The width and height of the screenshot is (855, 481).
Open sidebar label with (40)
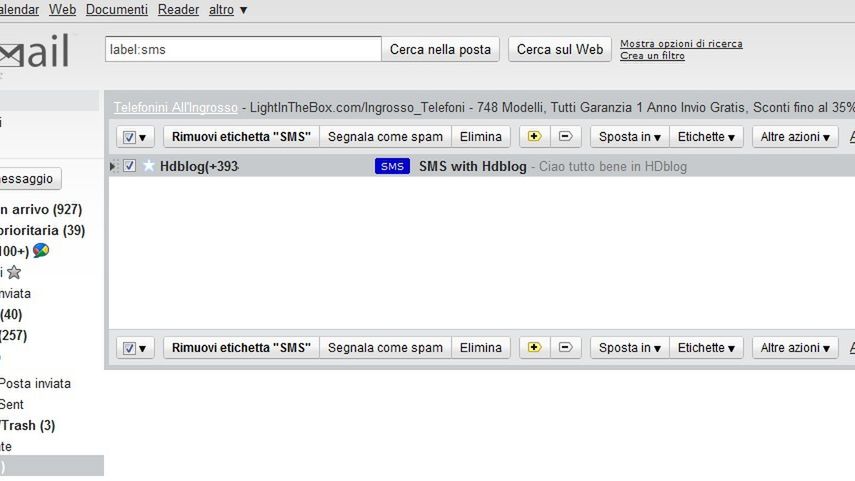(11, 314)
